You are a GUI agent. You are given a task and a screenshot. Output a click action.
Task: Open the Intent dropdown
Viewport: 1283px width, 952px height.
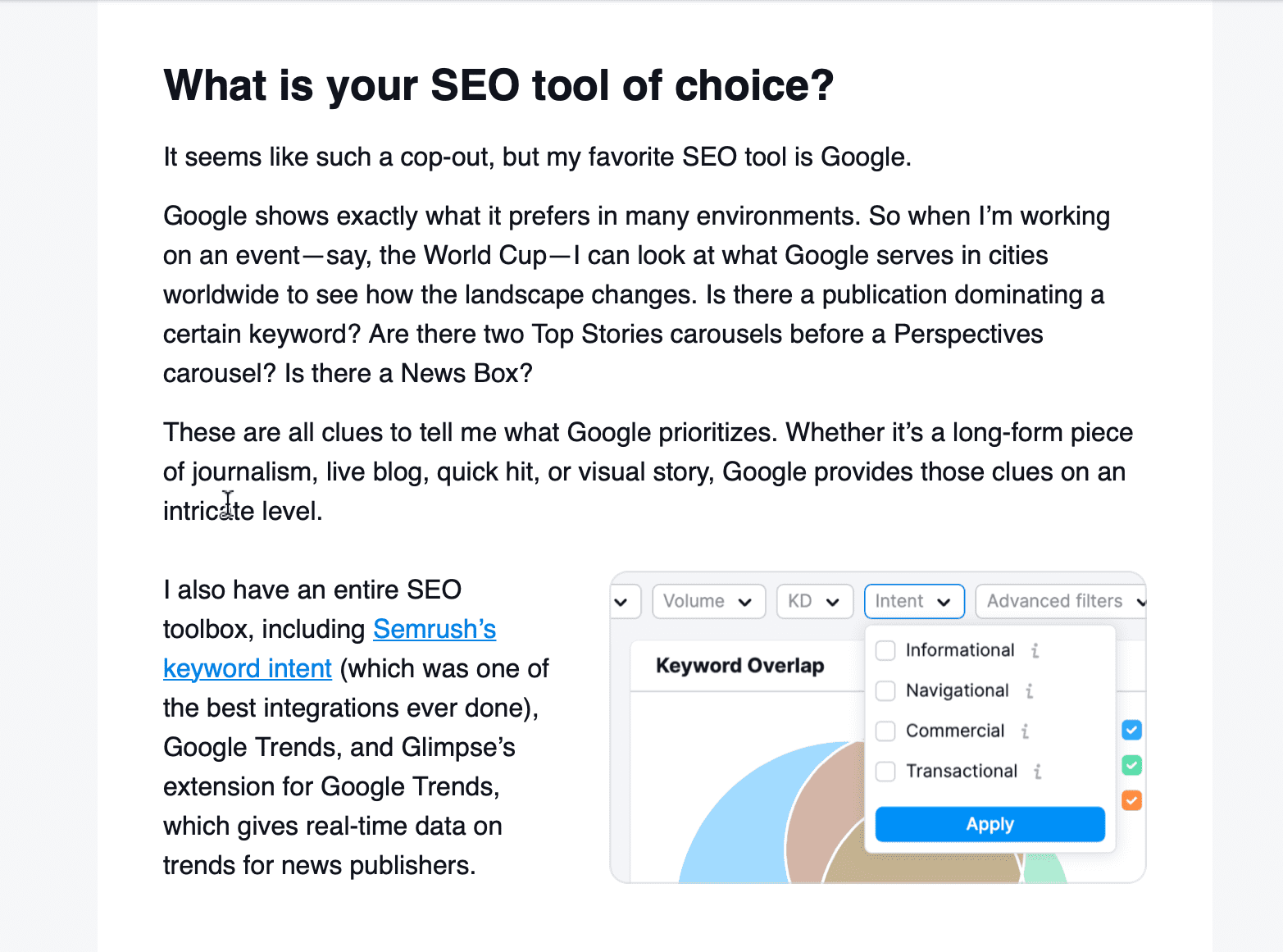pyautogui.click(x=914, y=601)
